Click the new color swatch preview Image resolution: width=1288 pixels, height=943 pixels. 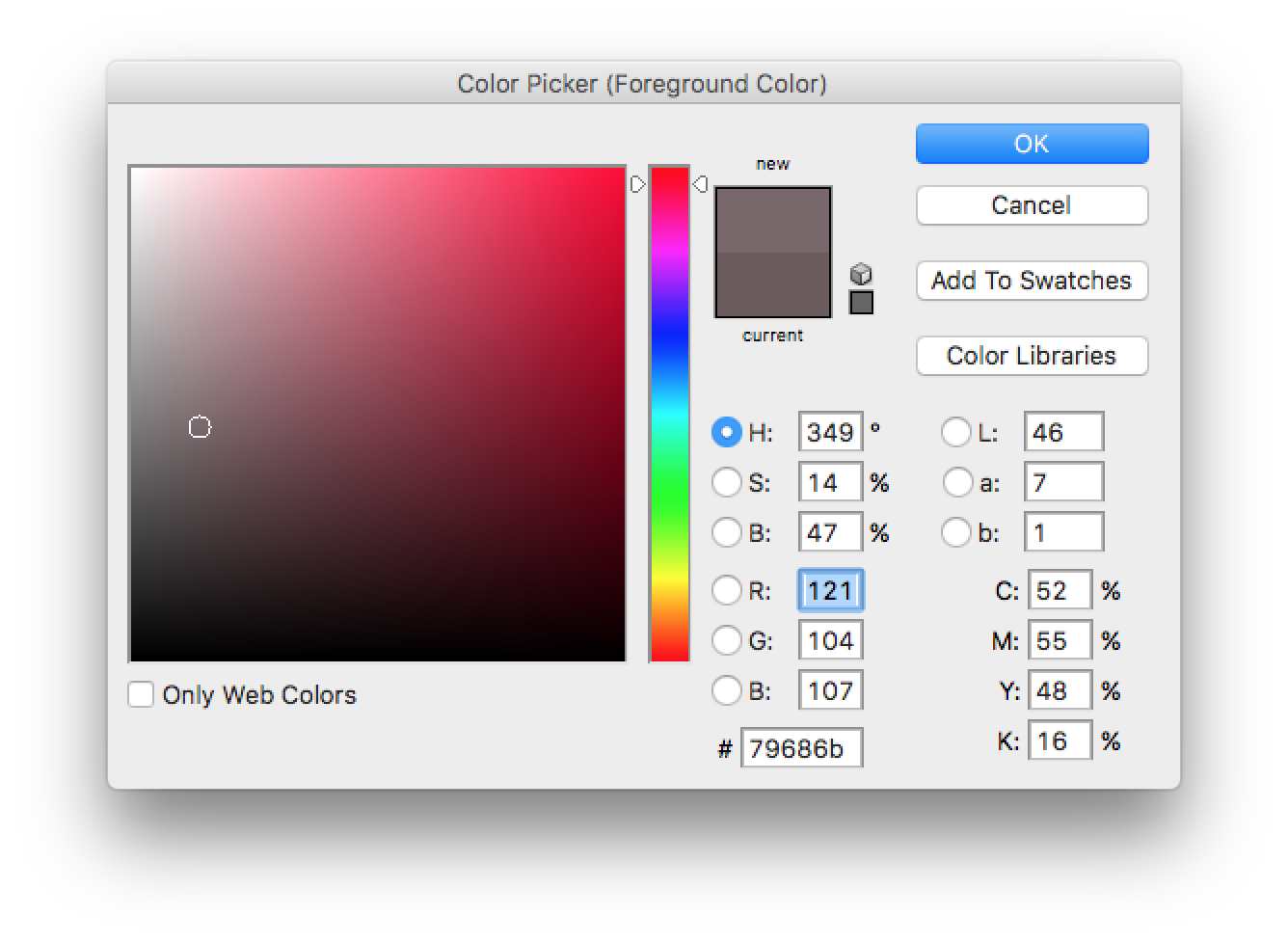[x=772, y=220]
